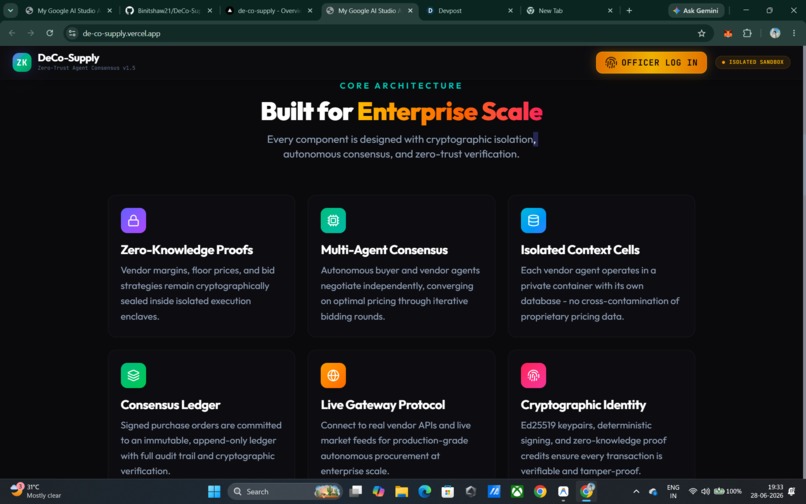Open Copilot from the taskbar
Image resolution: width=806 pixels, height=504 pixels.
(378, 492)
